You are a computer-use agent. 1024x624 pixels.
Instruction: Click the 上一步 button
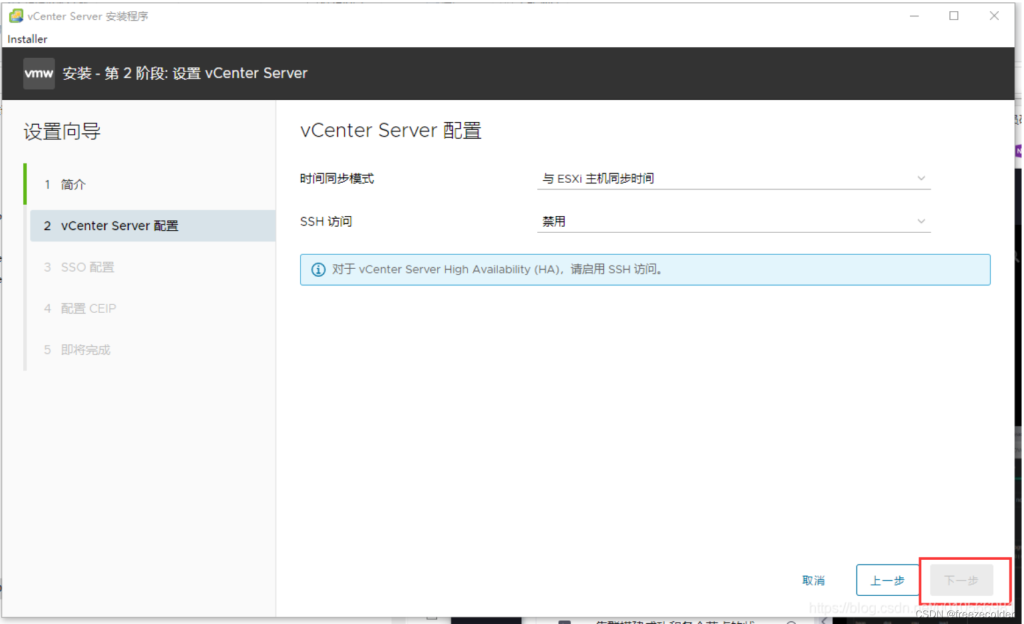888,580
